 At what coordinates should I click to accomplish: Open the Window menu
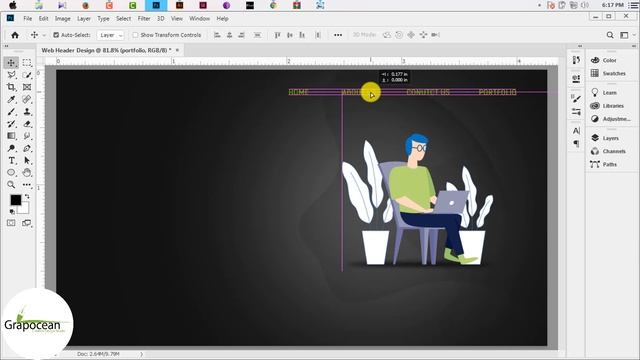199,19
